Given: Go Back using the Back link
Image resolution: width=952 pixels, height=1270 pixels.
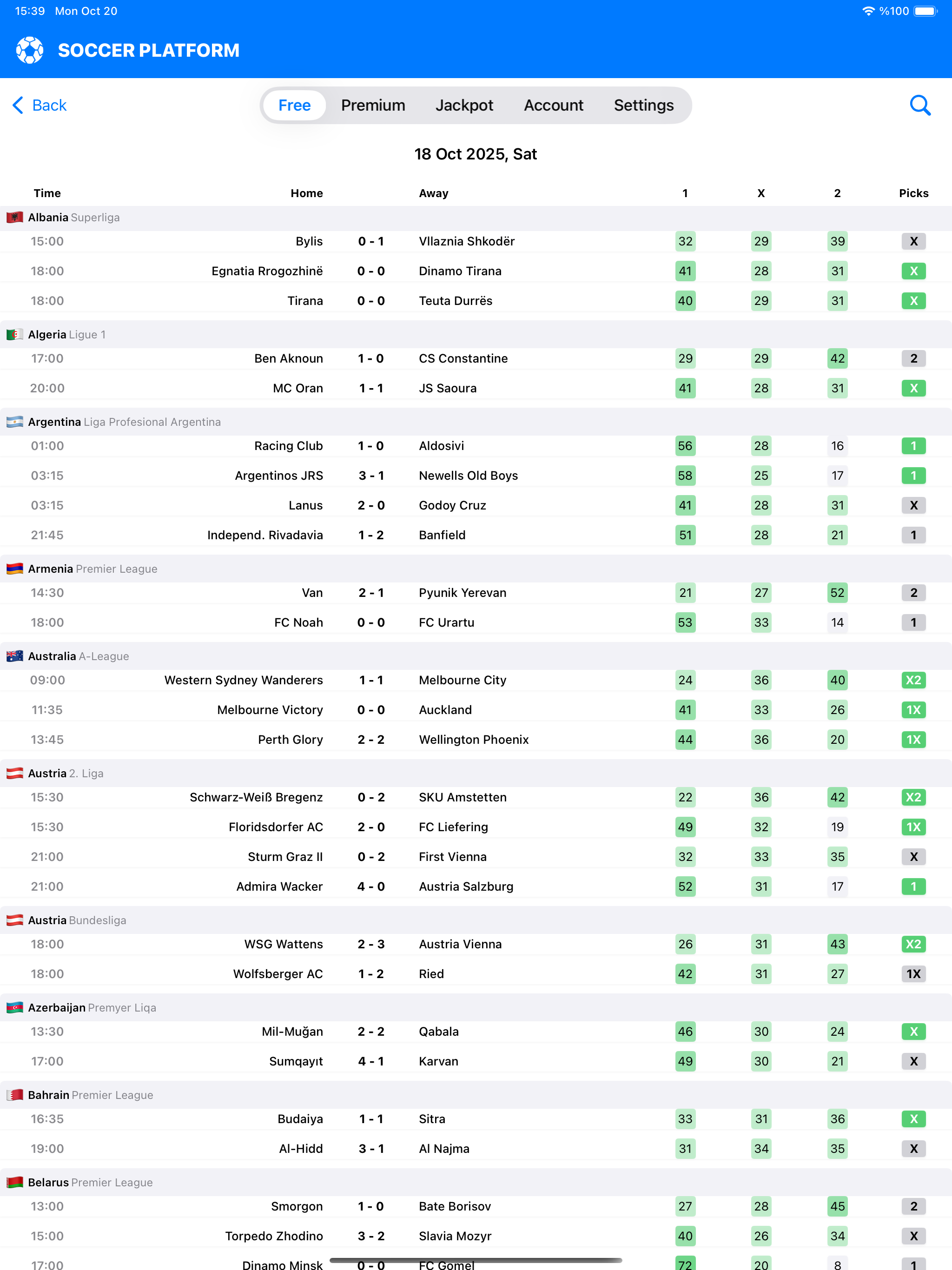Looking at the screenshot, I should (x=40, y=105).
